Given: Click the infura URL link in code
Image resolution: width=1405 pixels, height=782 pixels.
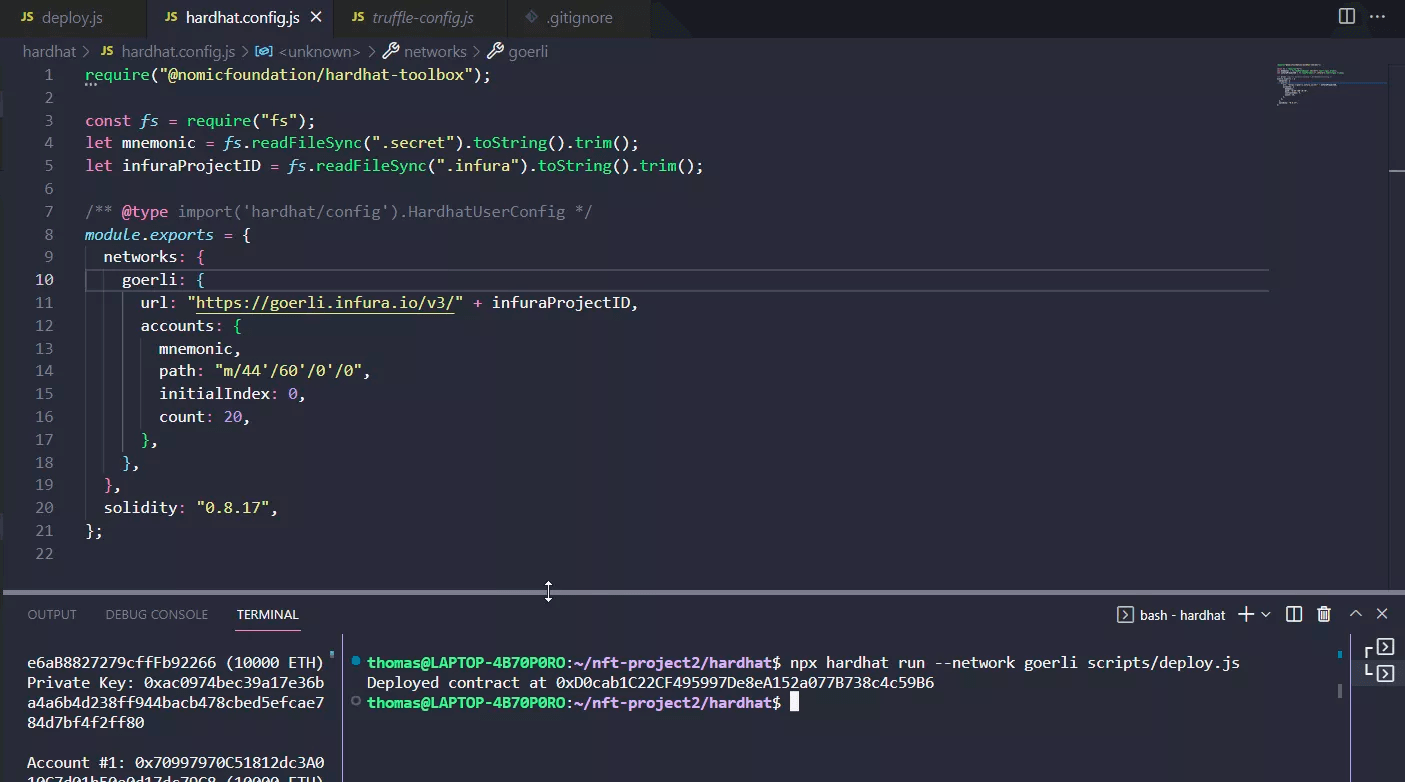Looking at the screenshot, I should coord(325,303).
